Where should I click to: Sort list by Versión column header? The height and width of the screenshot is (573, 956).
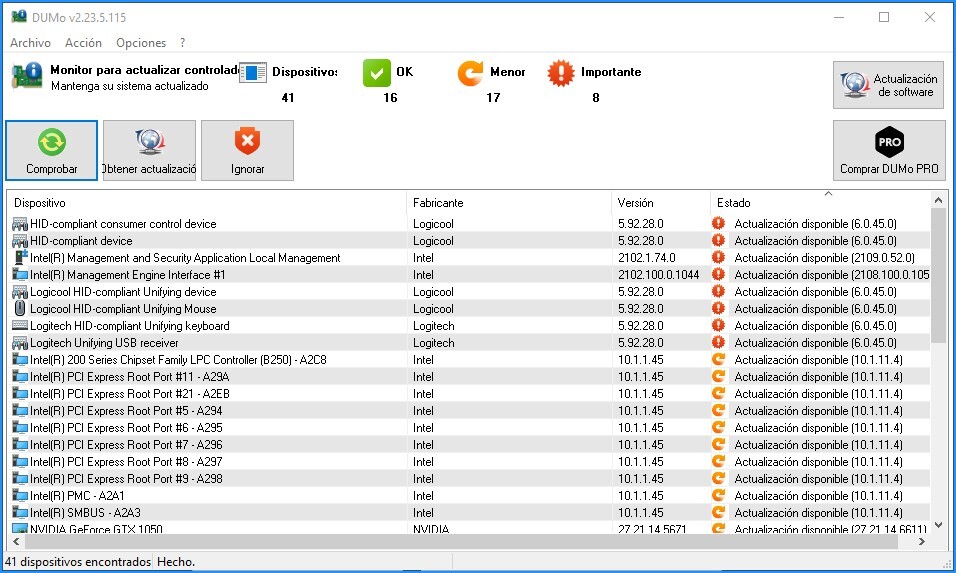(x=660, y=203)
